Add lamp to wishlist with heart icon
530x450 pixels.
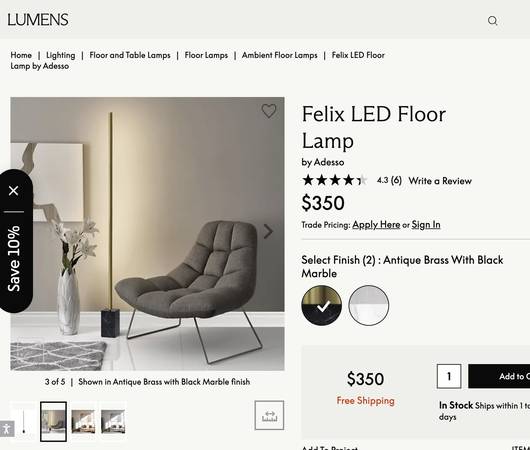269,111
